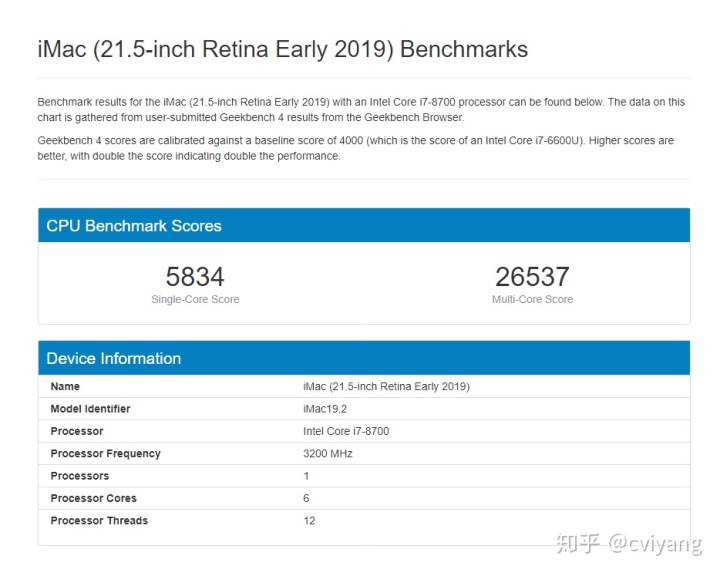This screenshot has height=576, width=720.
Task: Click the Processor row label
Action: click(77, 431)
